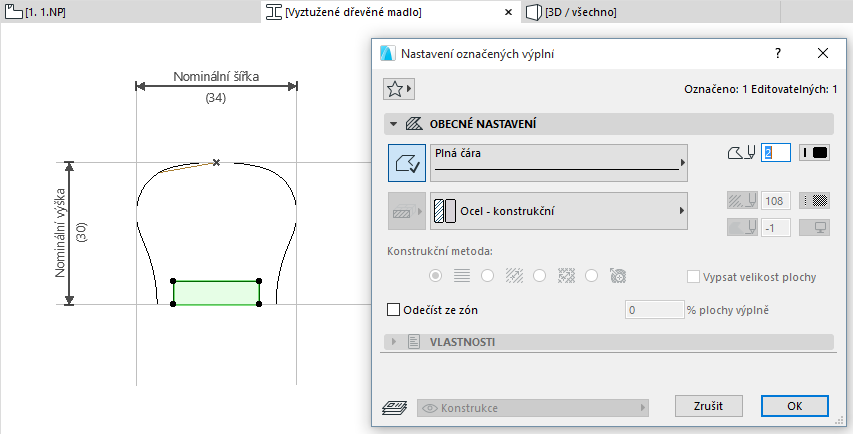Click the Nominální šířka dimension label
Image resolution: width=853 pixels, height=434 pixels.
(x=216, y=77)
